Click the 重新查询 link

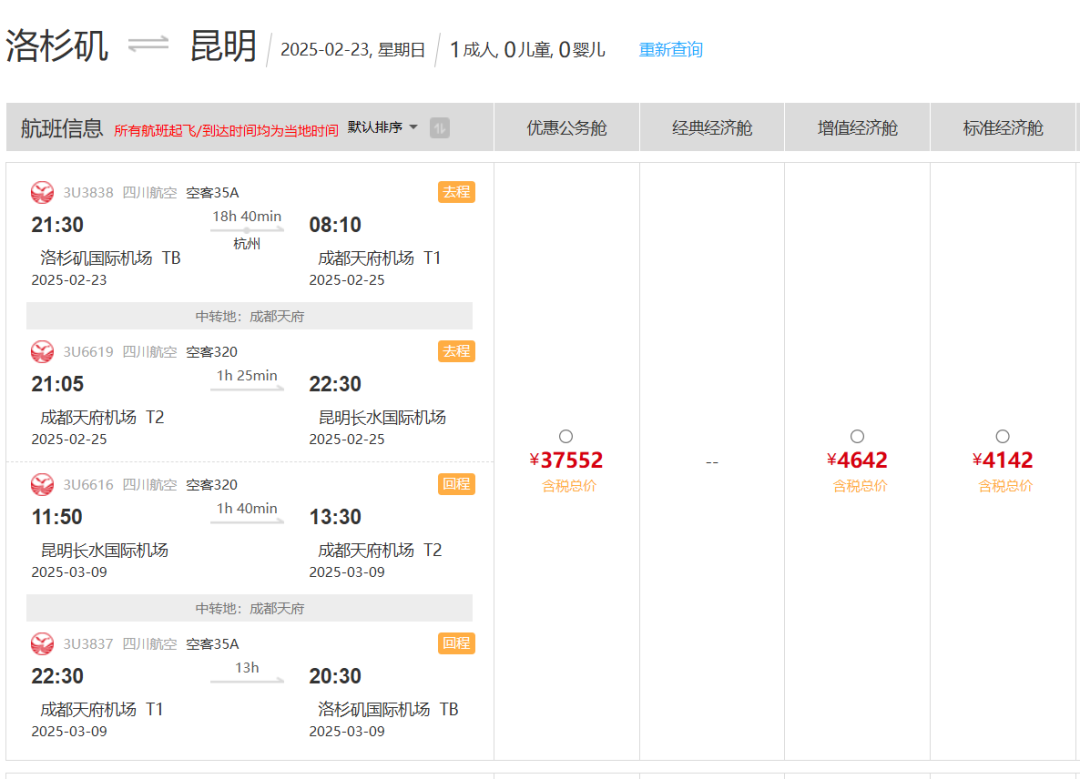click(x=670, y=49)
